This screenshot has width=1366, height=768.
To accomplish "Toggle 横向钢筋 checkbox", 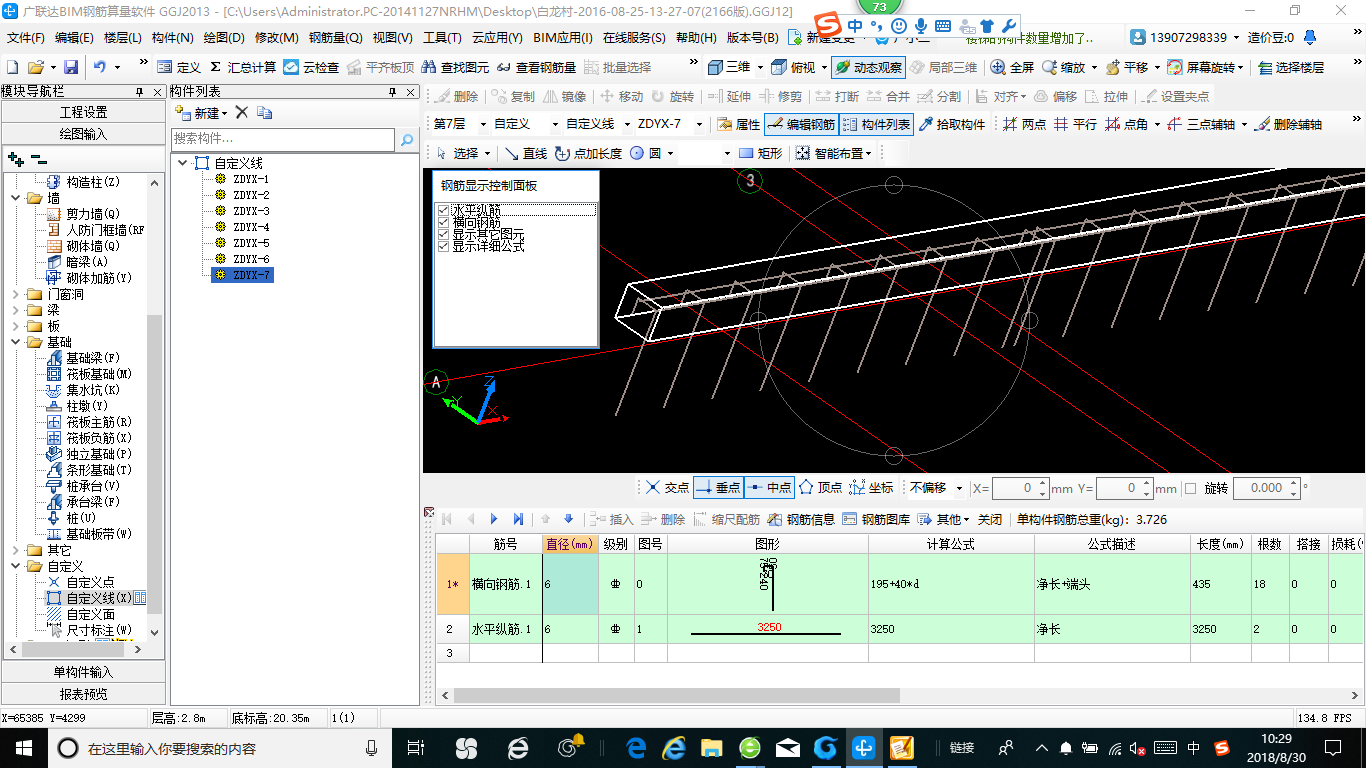I will tap(444, 222).
